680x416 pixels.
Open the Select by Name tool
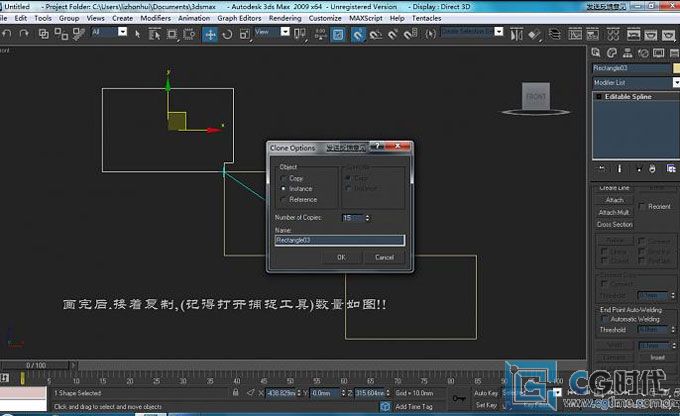154,34
